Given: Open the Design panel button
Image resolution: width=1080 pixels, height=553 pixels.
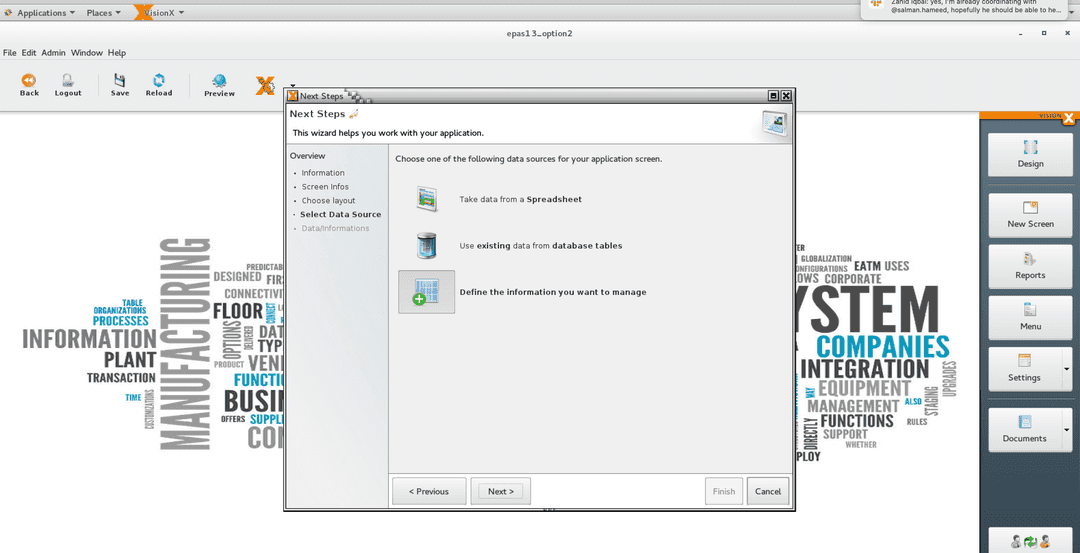Looking at the screenshot, I should pos(1030,155).
